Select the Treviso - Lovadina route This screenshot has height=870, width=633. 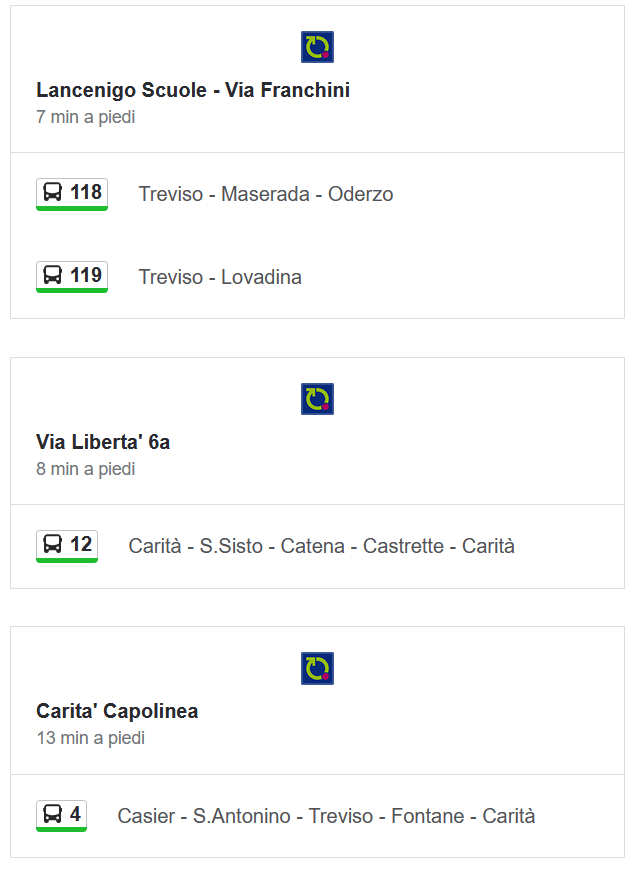[220, 277]
